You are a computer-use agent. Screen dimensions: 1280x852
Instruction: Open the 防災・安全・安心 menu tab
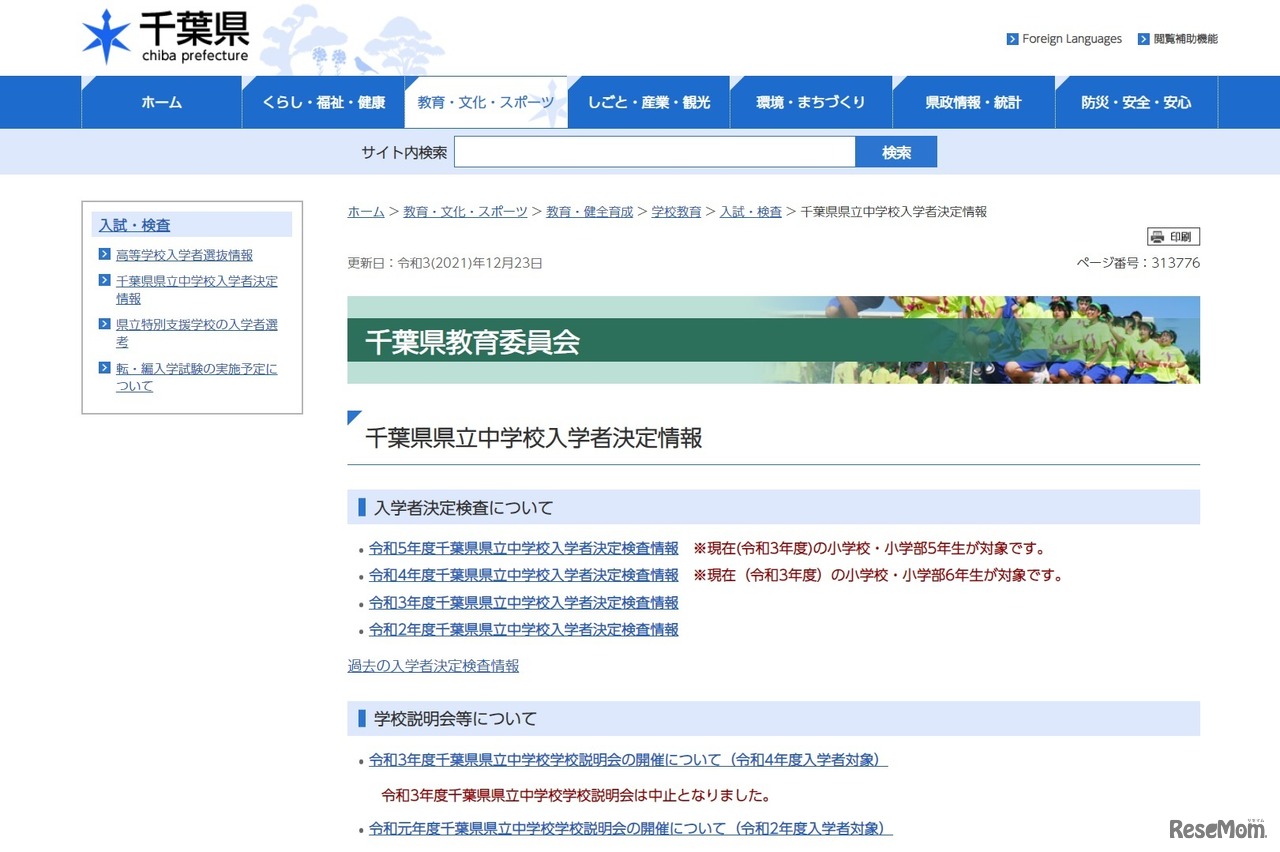(1136, 102)
